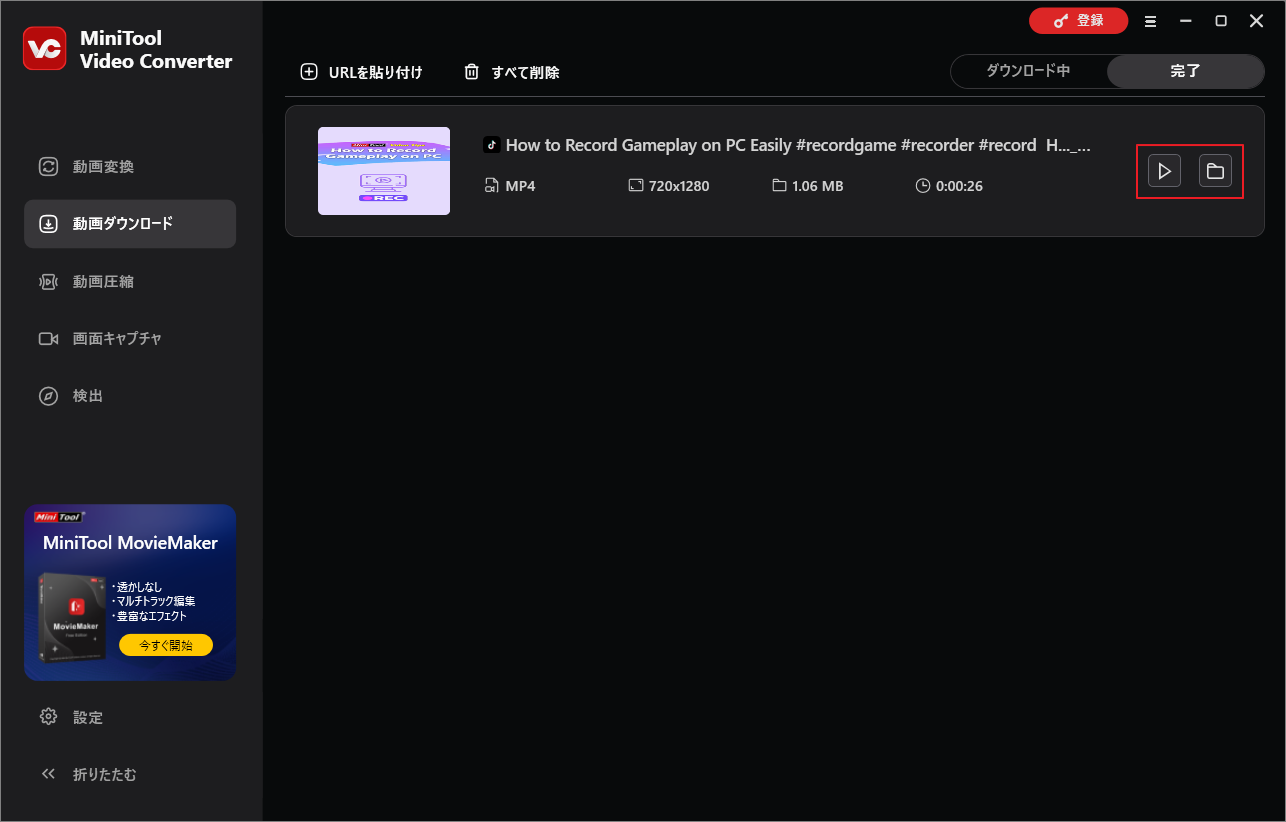The width and height of the screenshot is (1286, 822).
Task: Click すべて削除 to remove all items
Action: click(x=511, y=72)
